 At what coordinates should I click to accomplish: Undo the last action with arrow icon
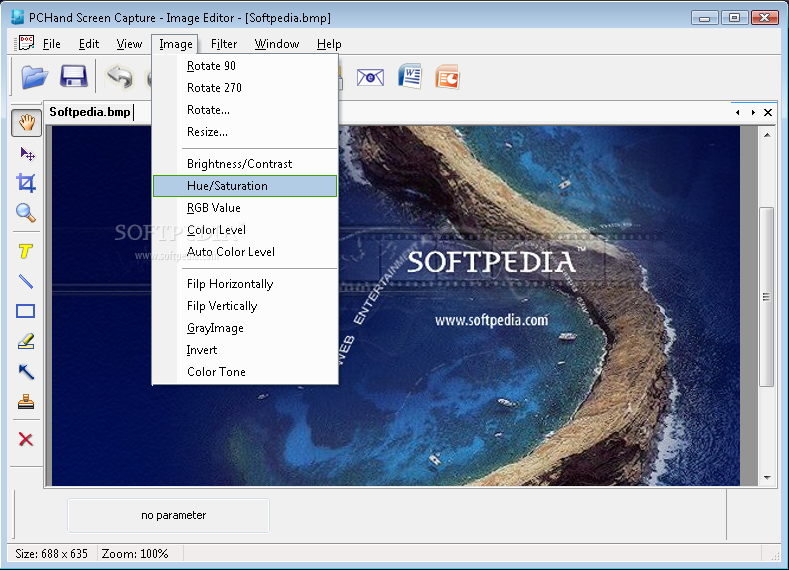120,77
